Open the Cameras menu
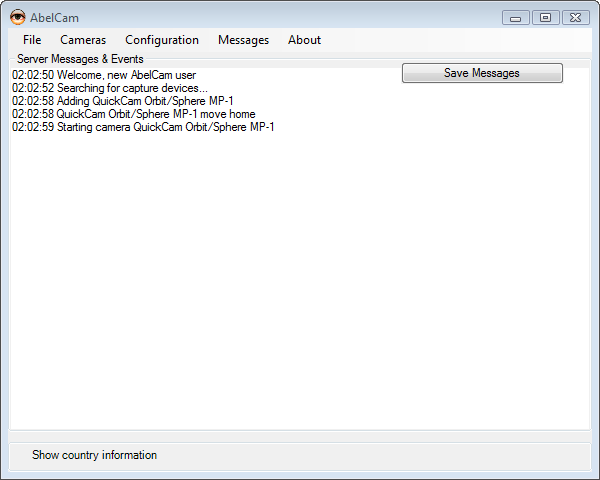Image resolution: width=600 pixels, height=480 pixels. (82, 40)
